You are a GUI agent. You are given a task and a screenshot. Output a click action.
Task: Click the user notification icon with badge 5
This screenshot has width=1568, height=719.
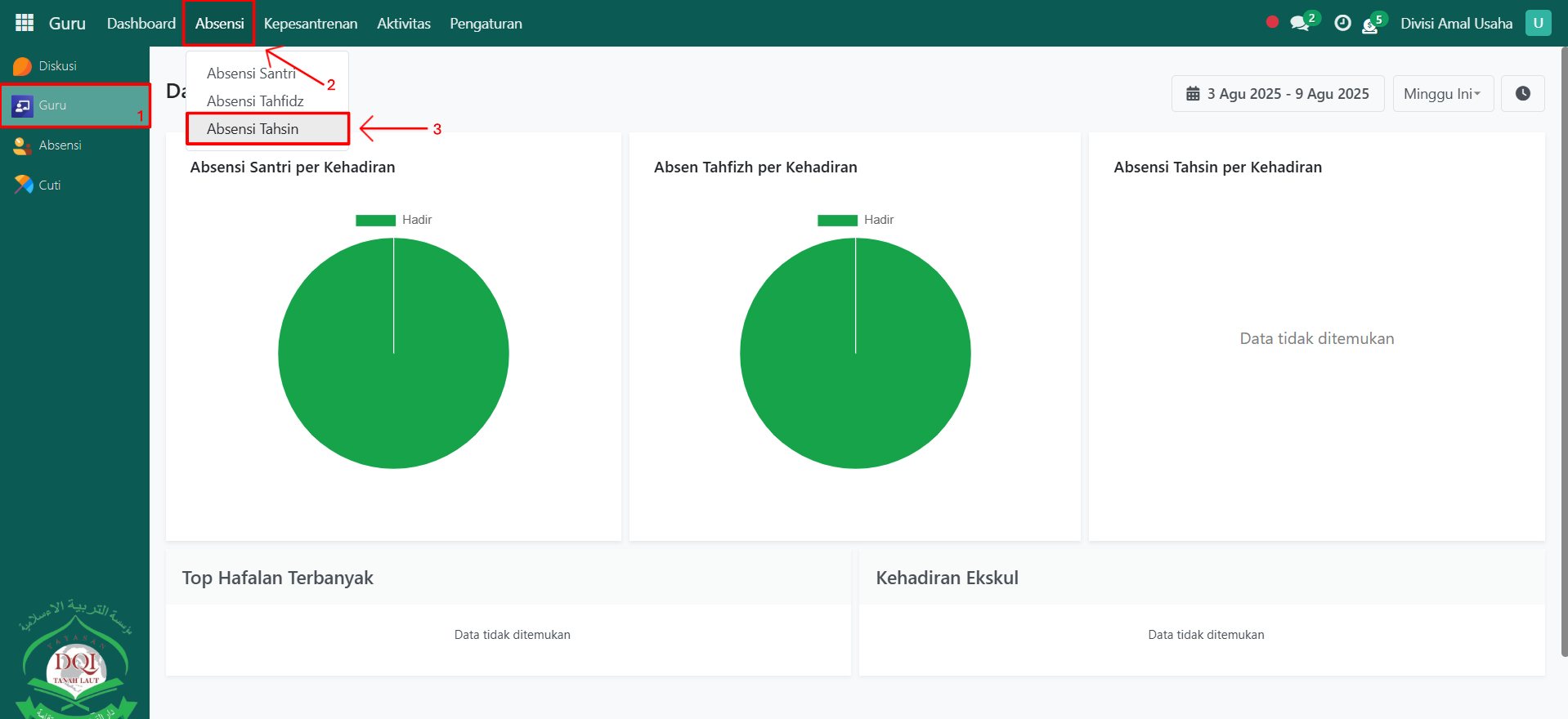[x=1371, y=25]
